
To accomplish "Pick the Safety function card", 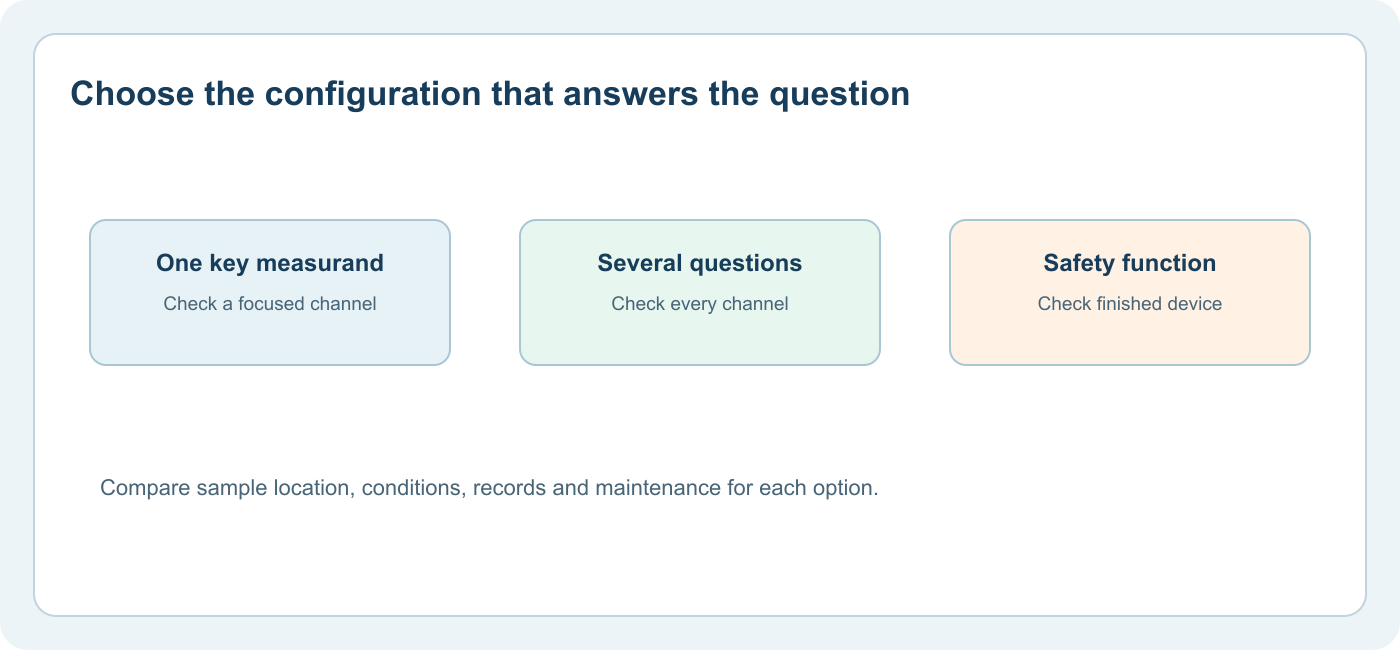I will 1130,292.
